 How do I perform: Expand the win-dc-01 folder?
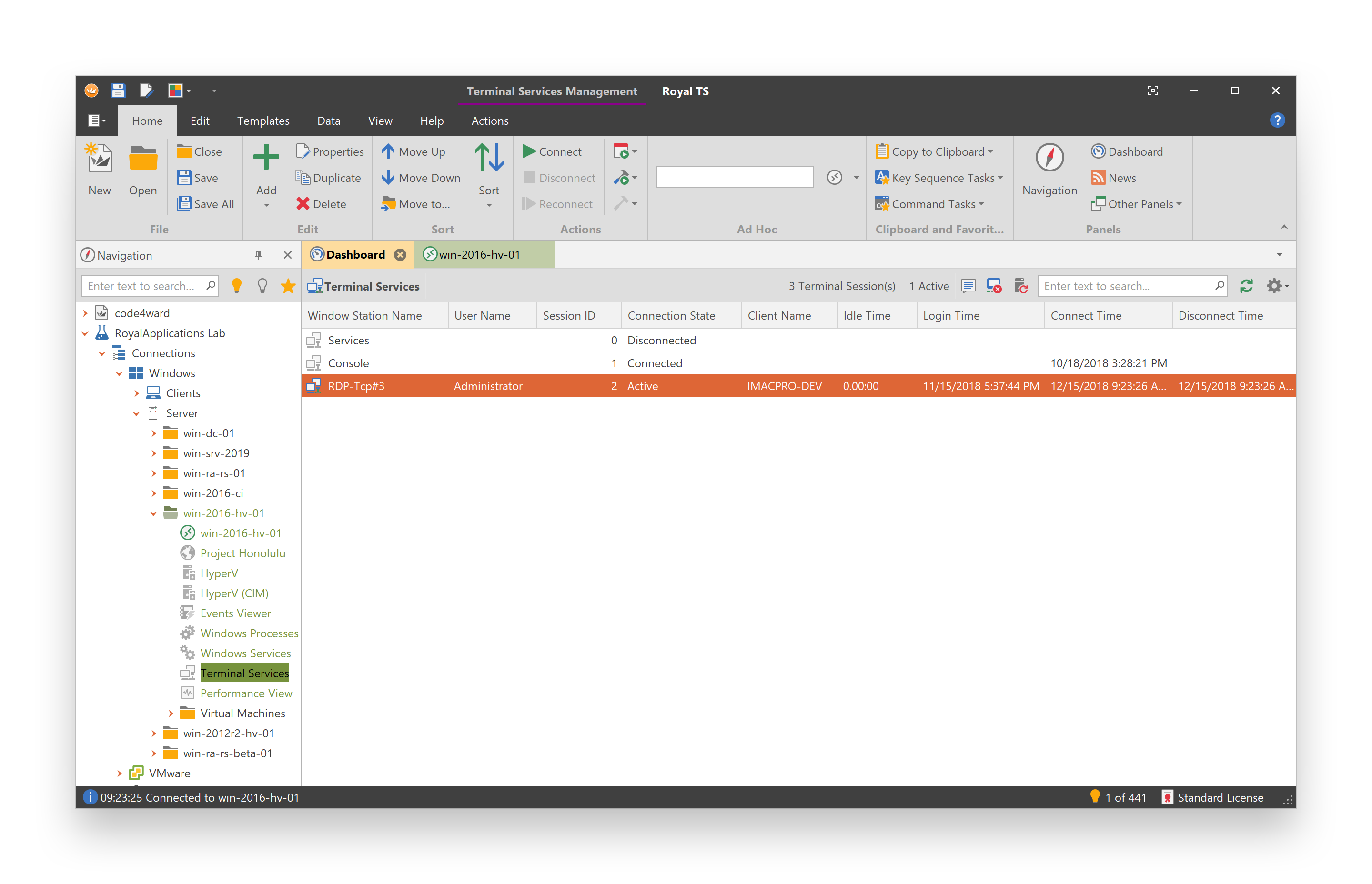coord(154,433)
